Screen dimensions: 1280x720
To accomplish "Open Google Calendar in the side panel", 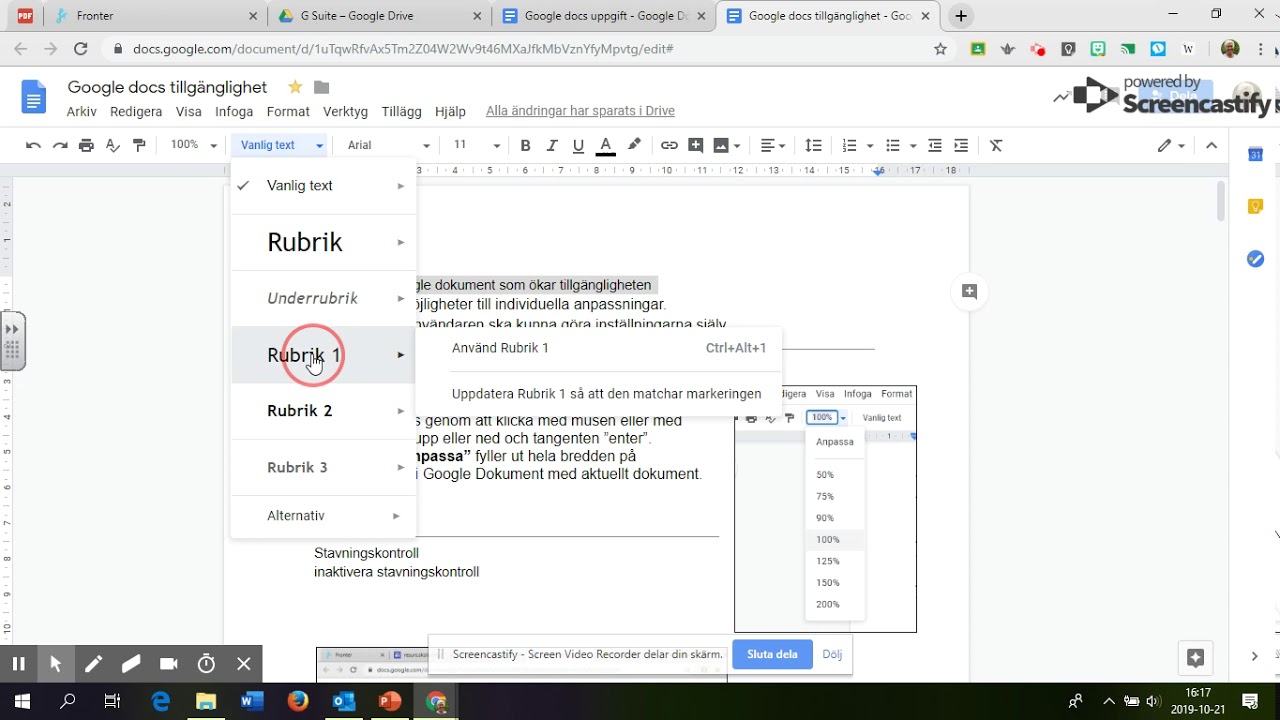I will [1255, 154].
